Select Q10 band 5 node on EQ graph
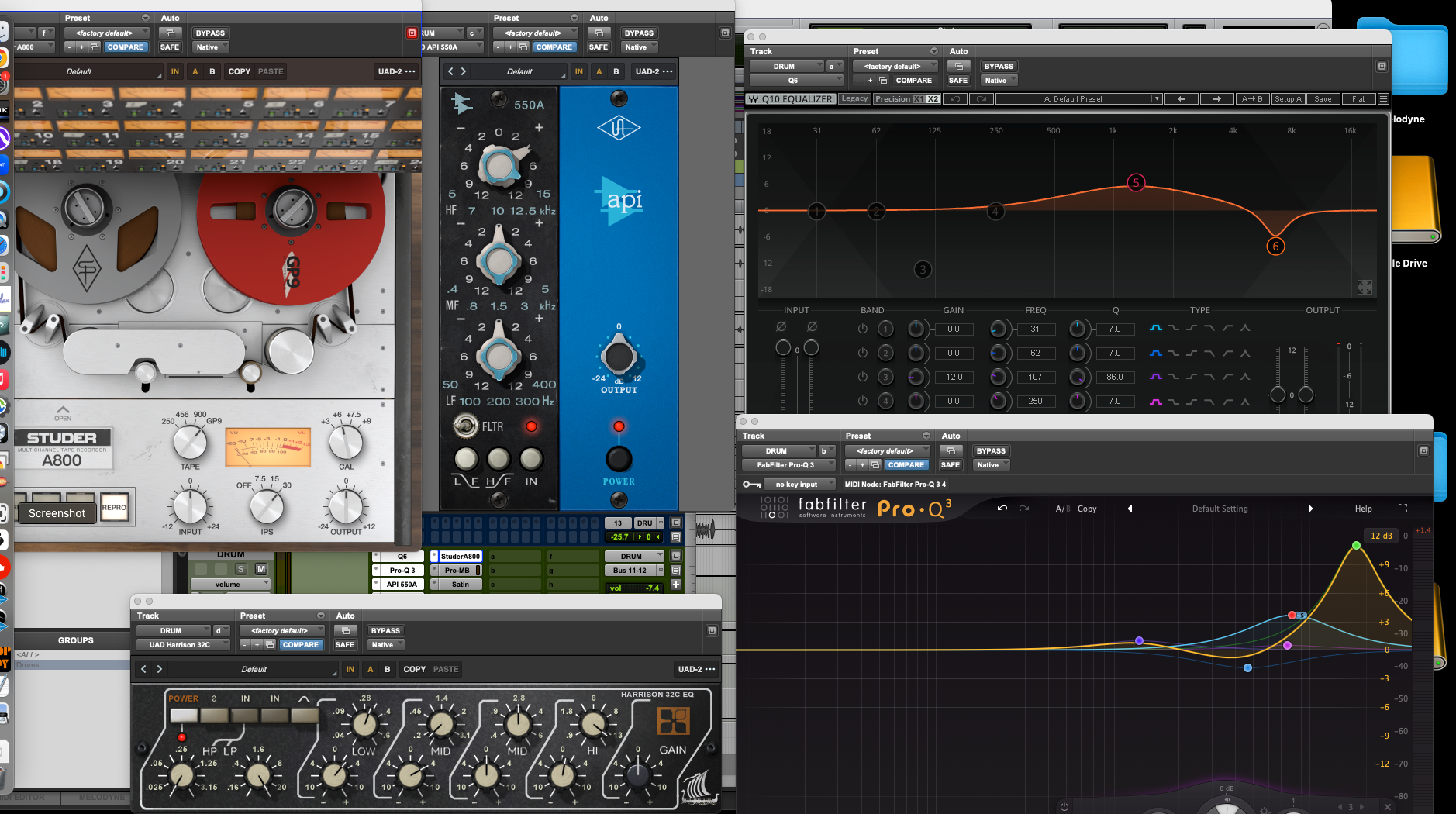This screenshot has height=814, width=1456. (x=1136, y=183)
